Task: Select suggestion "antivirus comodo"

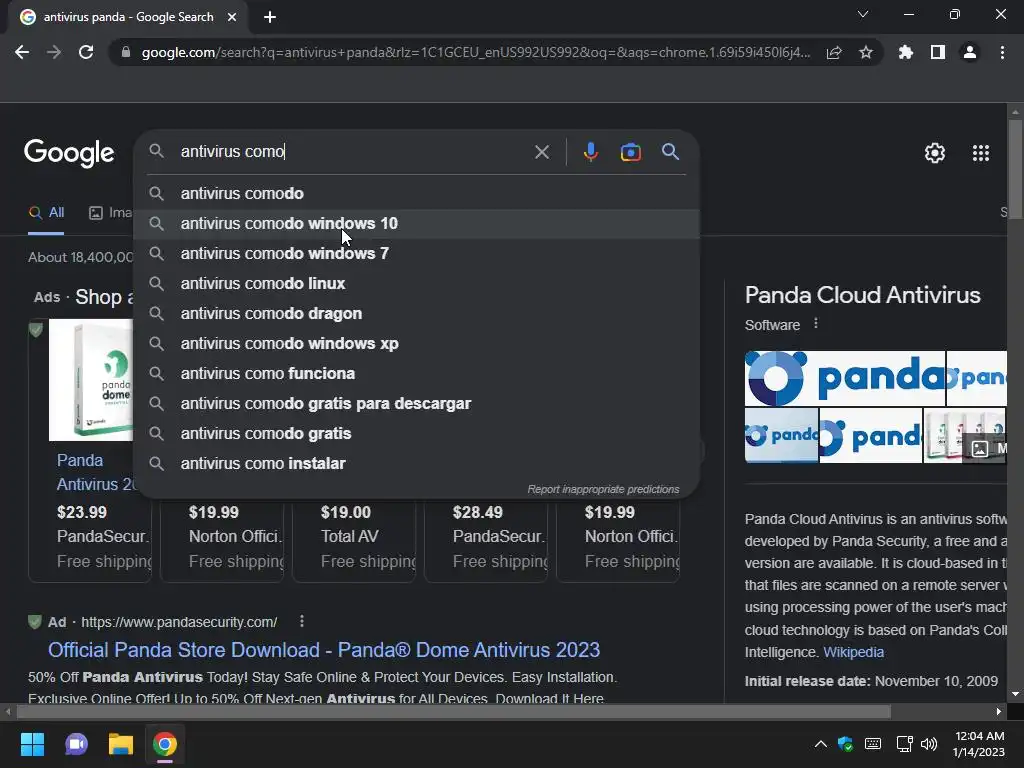Action: (x=417, y=193)
